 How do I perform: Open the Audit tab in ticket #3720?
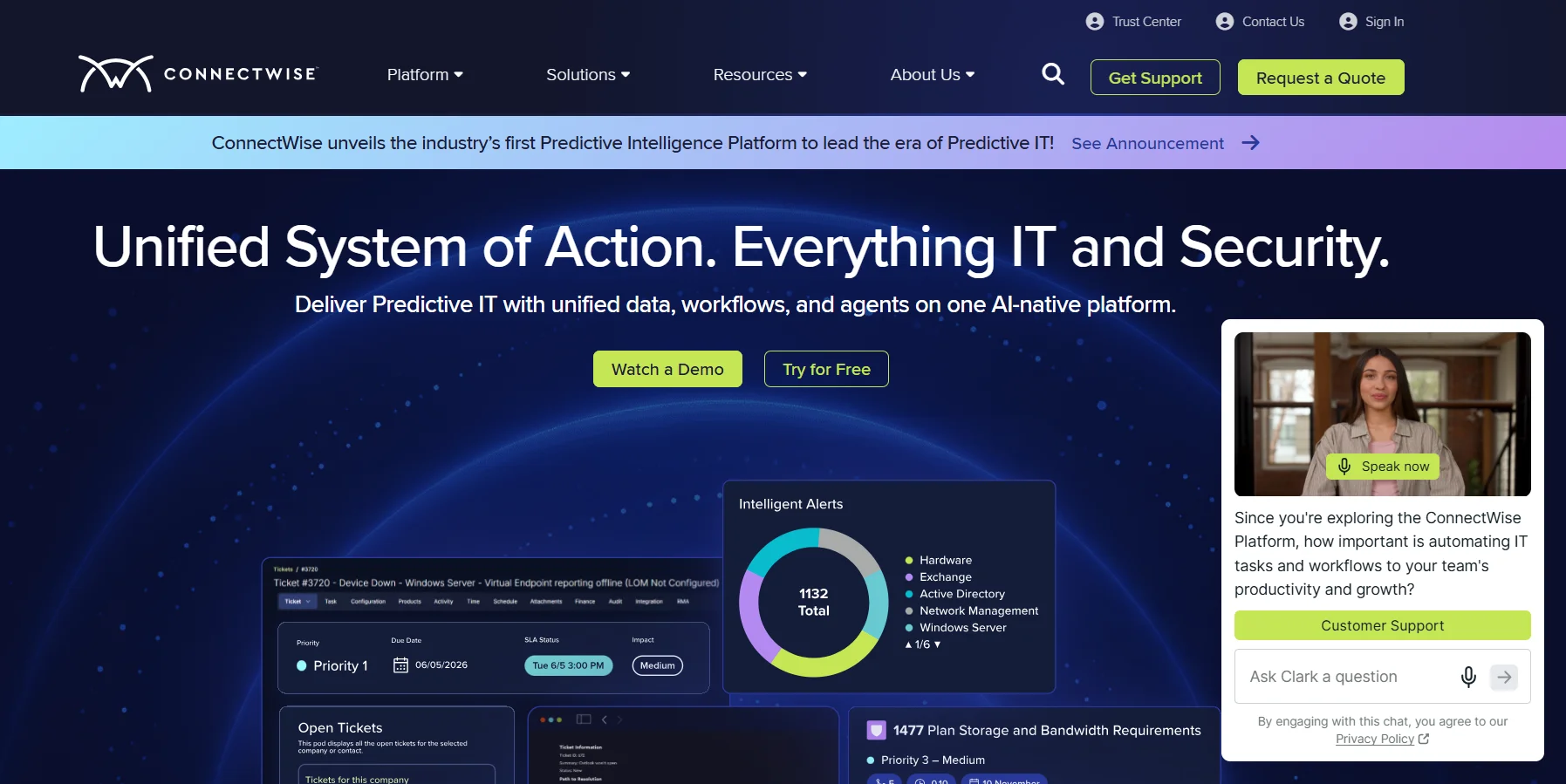pyautogui.click(x=616, y=602)
